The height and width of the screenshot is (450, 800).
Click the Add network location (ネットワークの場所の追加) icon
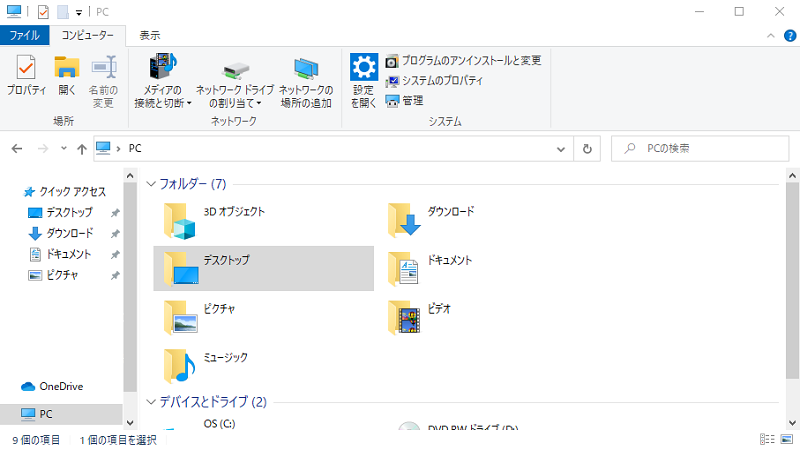point(306,78)
